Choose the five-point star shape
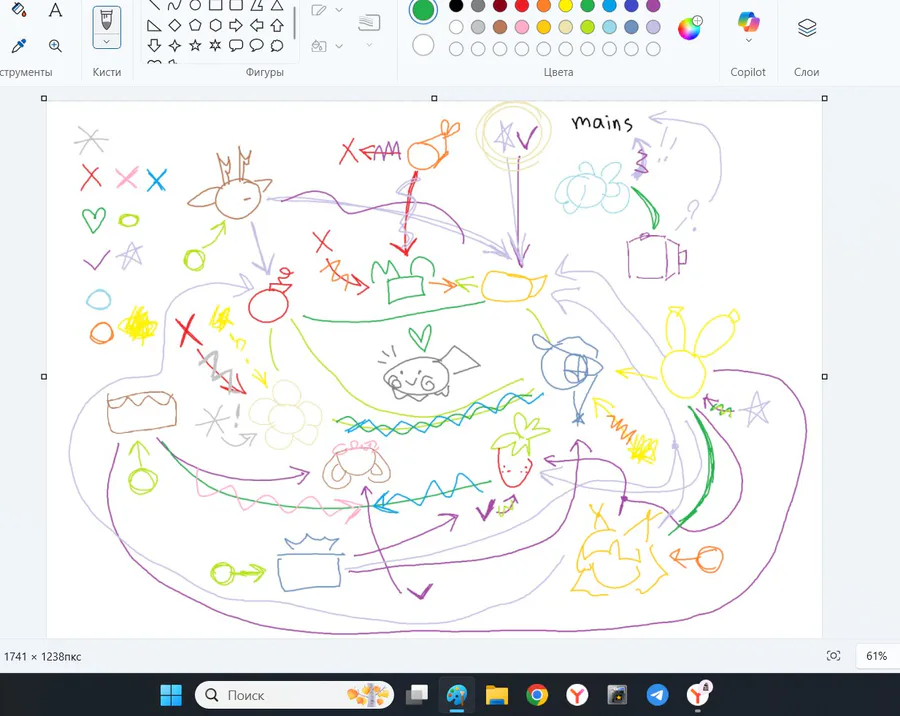 coord(195,45)
